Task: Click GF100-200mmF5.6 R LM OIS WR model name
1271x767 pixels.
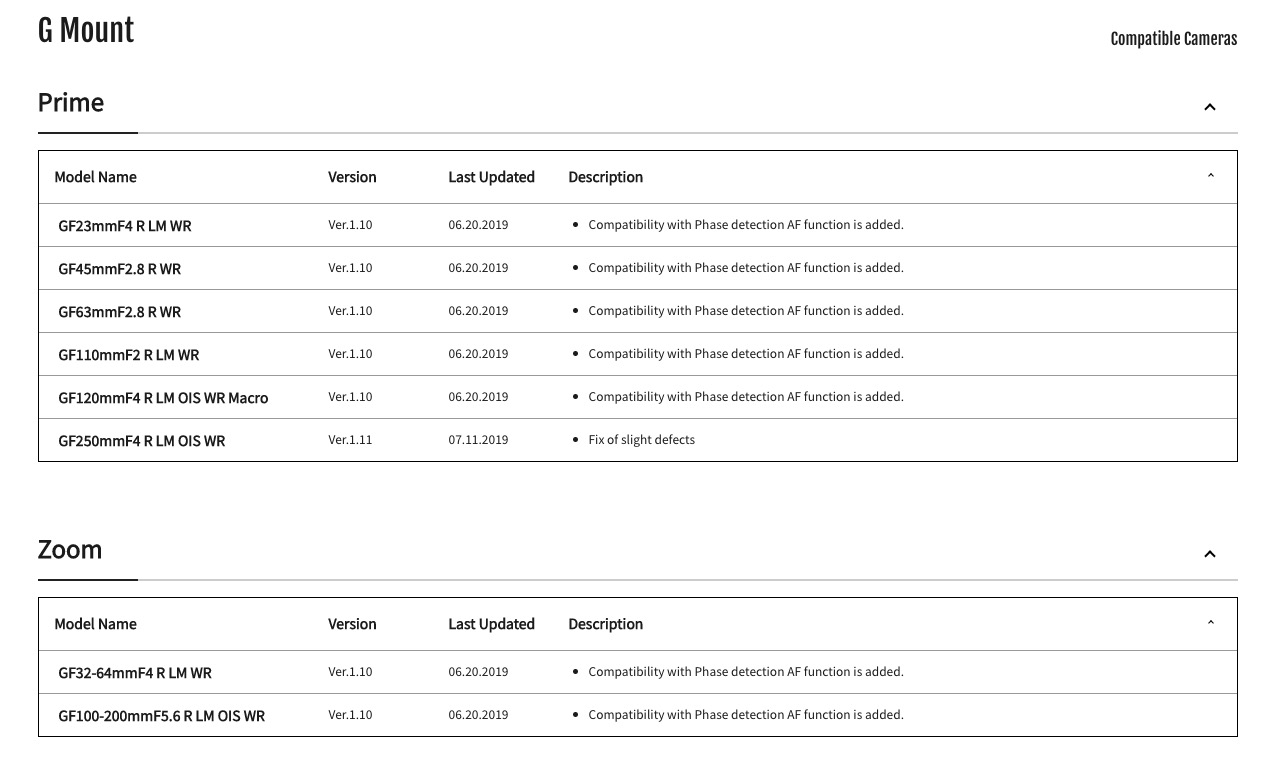Action: point(162,716)
